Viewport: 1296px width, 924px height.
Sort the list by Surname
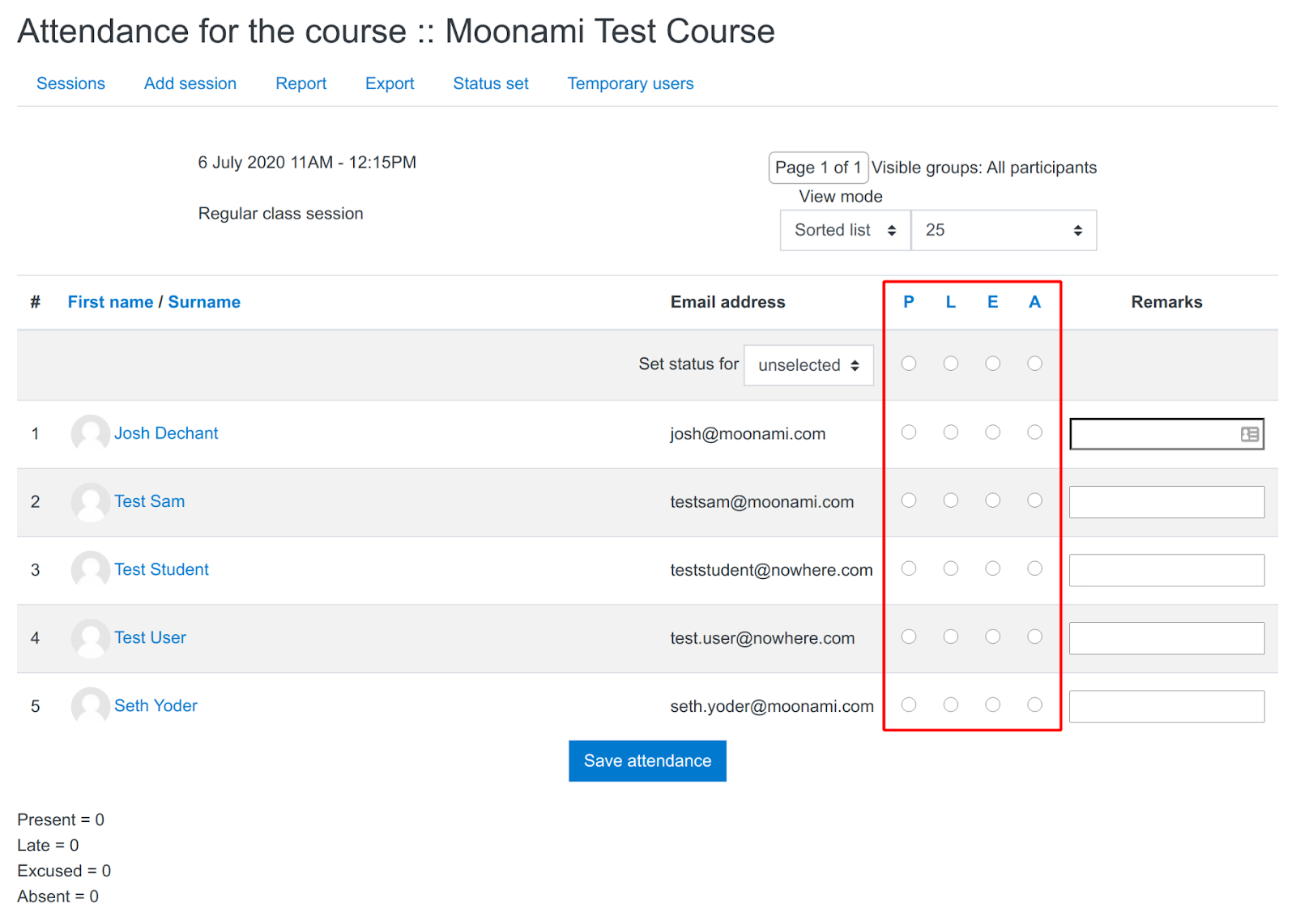click(x=204, y=301)
